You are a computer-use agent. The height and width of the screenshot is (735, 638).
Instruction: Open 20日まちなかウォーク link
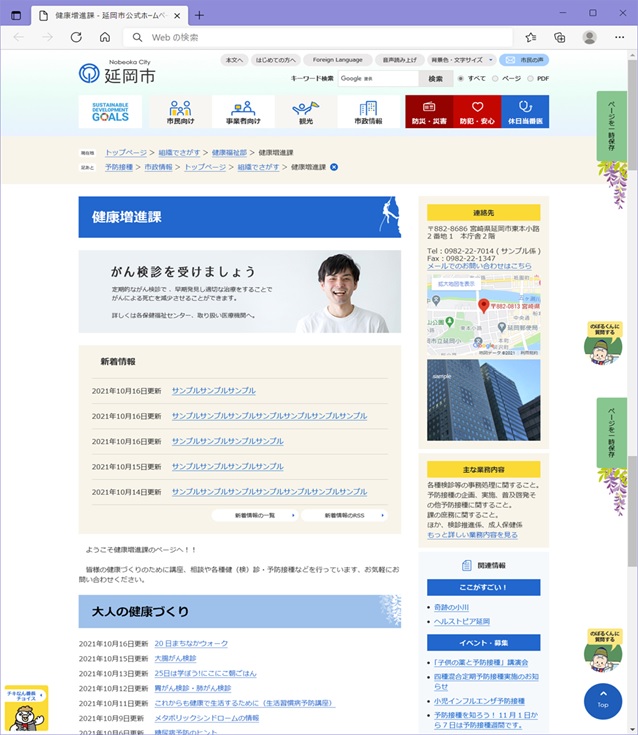pyautogui.click(x=191, y=644)
